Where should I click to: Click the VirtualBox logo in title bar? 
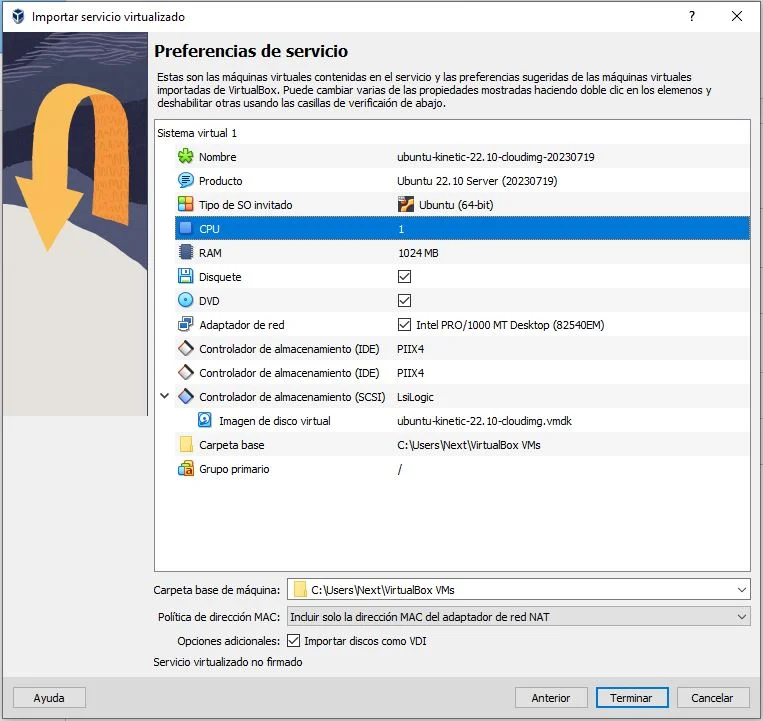tap(18, 16)
